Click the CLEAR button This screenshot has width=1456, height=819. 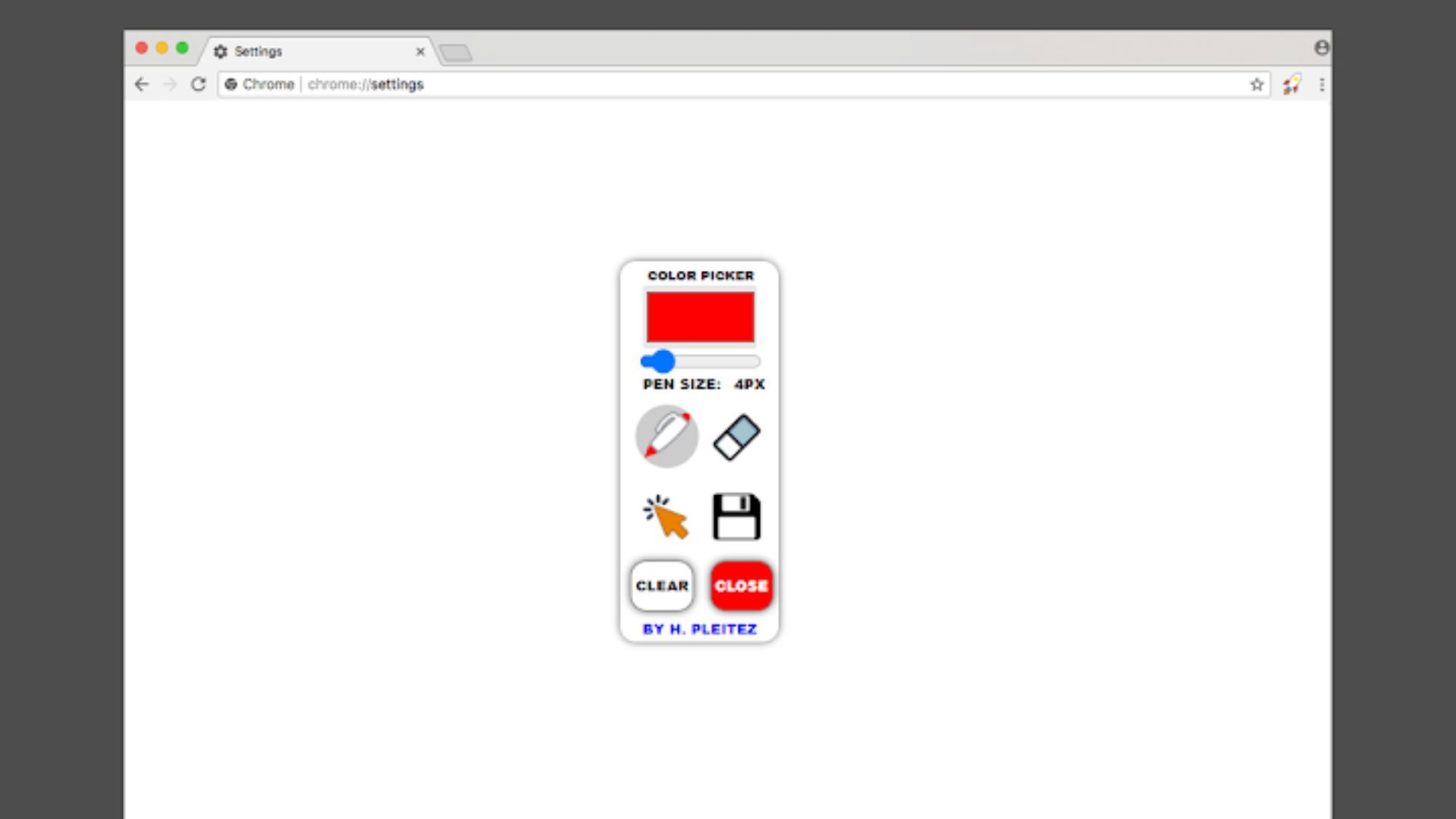coord(661,586)
